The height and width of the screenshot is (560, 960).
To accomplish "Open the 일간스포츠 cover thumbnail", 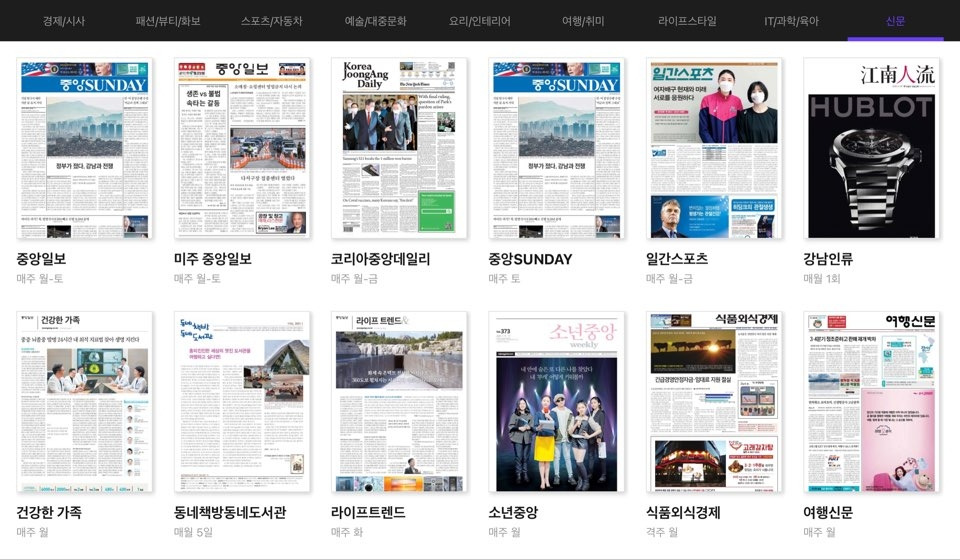I will tap(714, 148).
